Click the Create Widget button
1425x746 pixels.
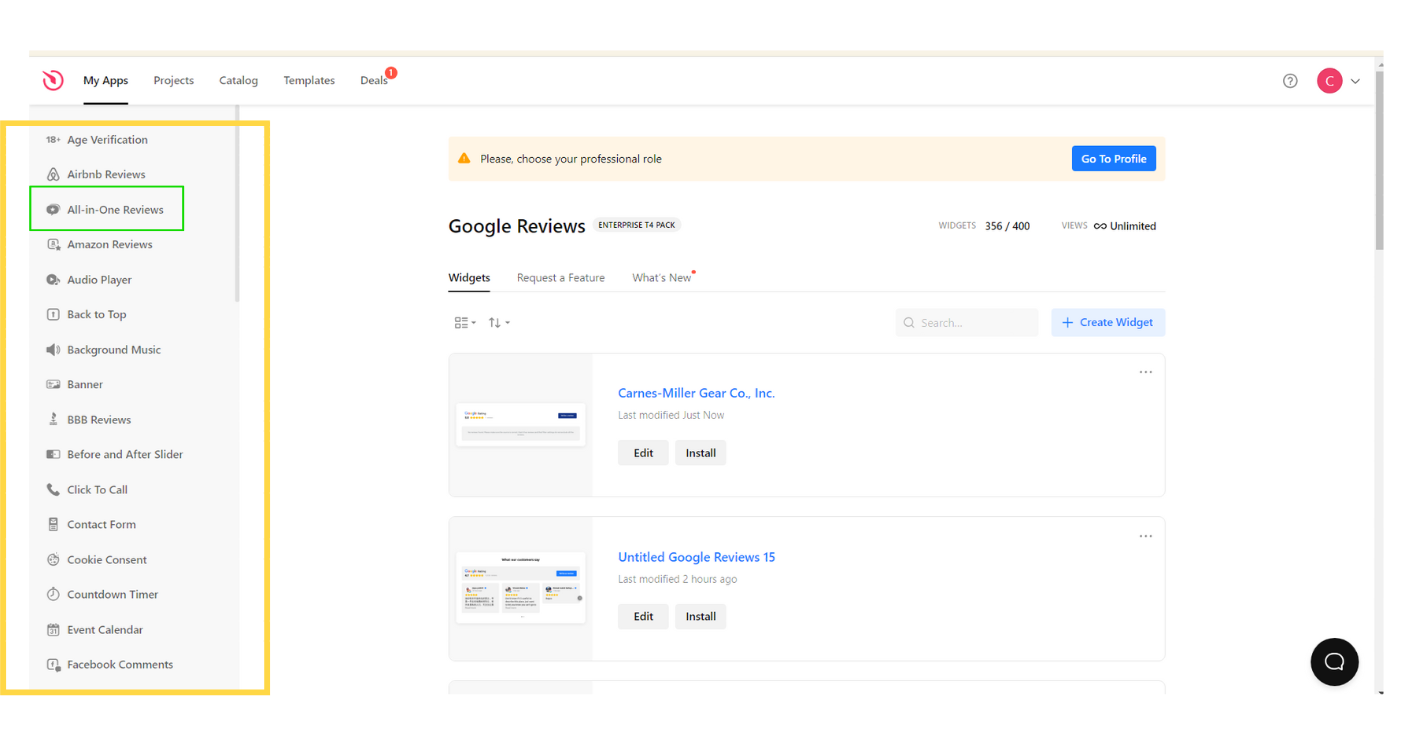click(1108, 322)
